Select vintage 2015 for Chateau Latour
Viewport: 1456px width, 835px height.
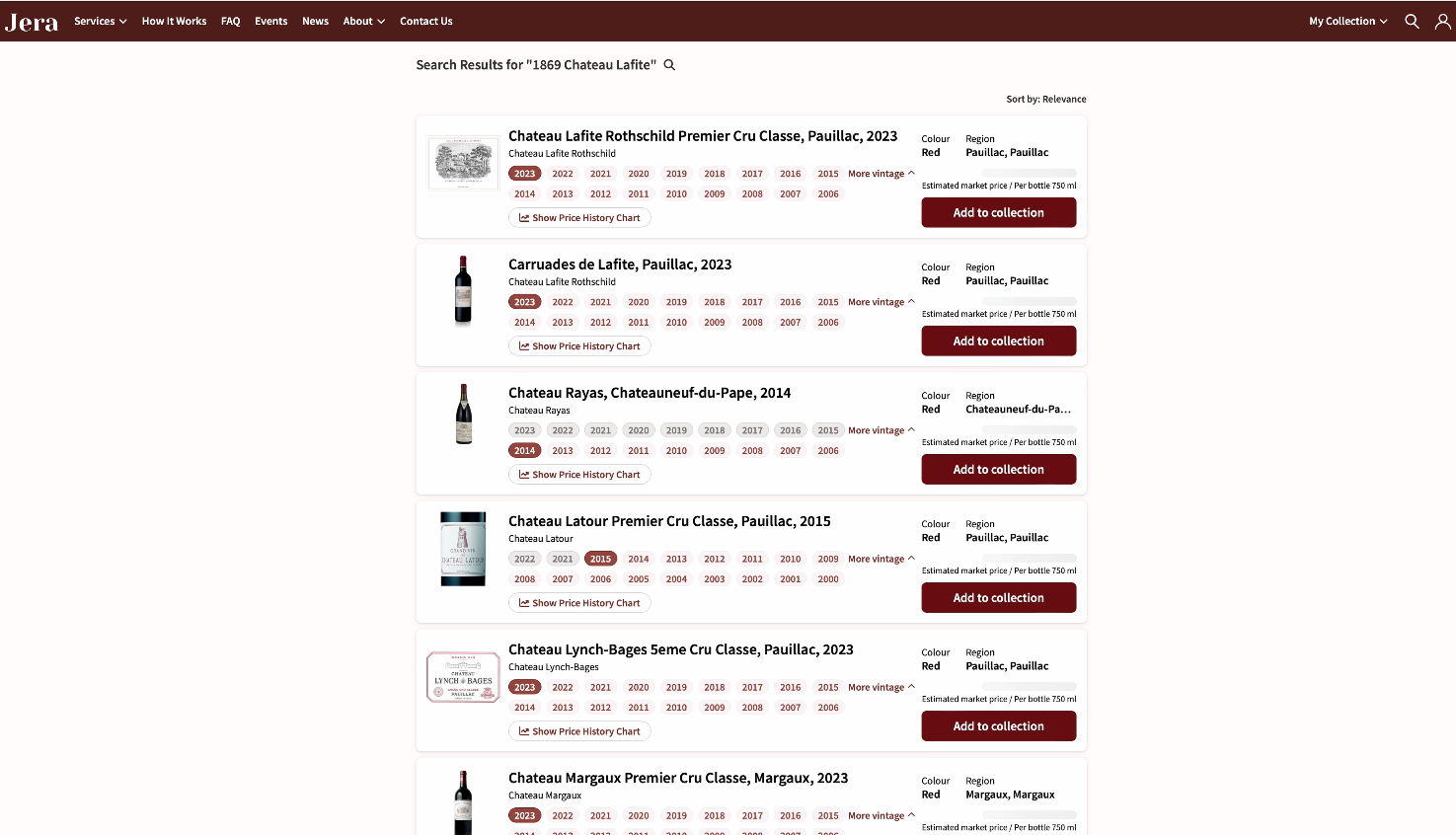coord(600,559)
